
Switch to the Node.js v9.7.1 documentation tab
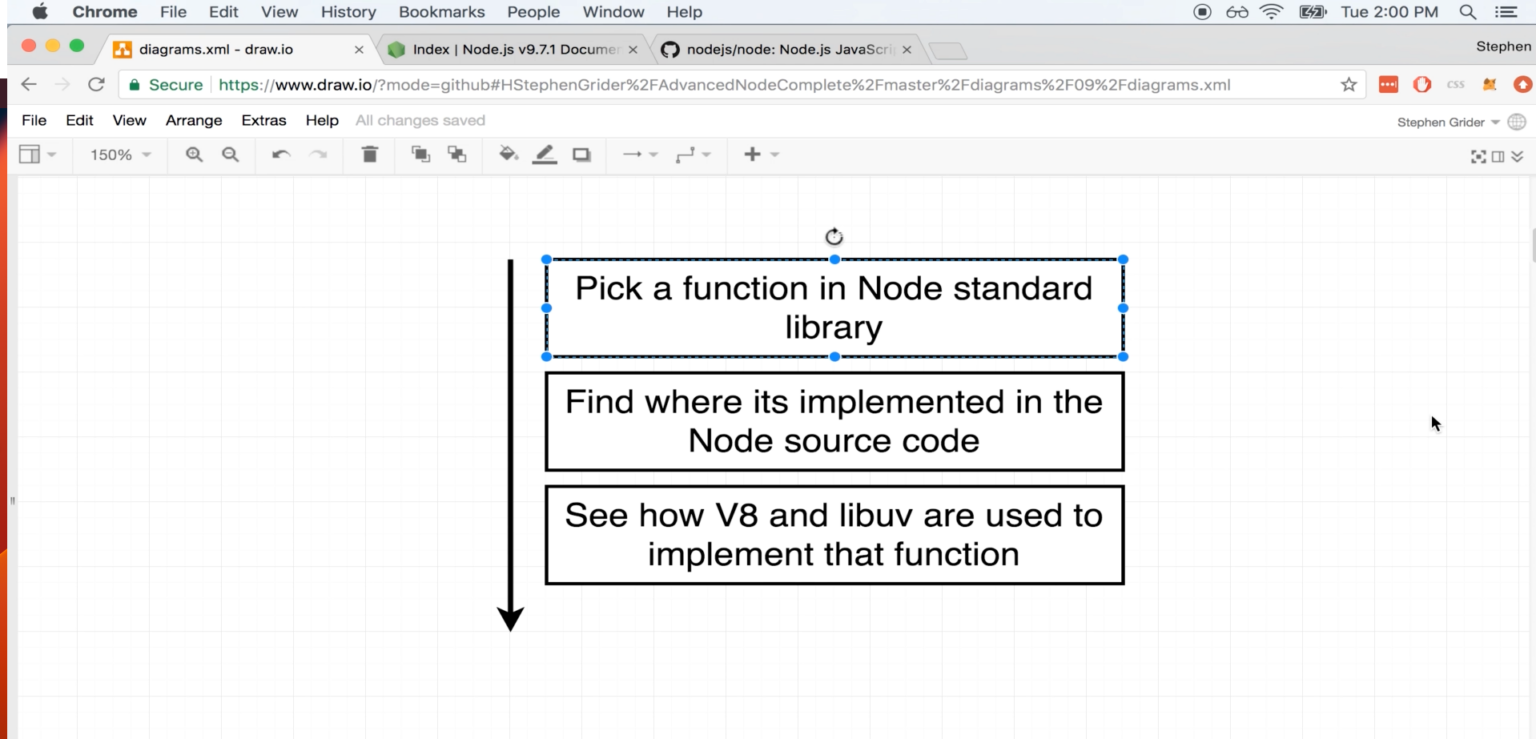click(x=515, y=49)
